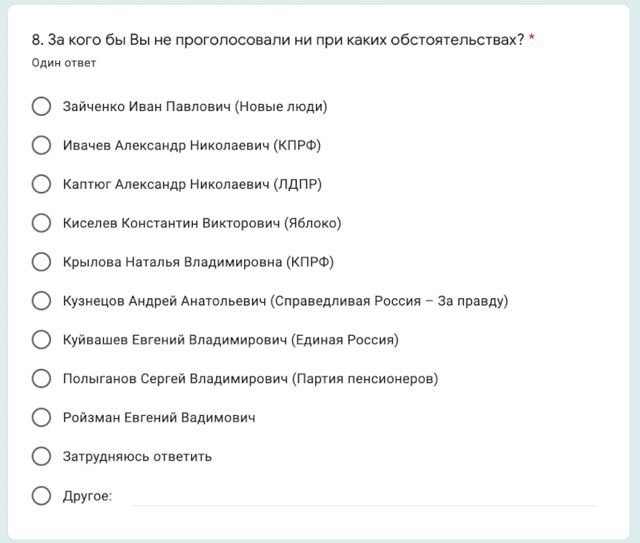Click question 8 title text
The width and height of the screenshot is (640, 543).
278,40
